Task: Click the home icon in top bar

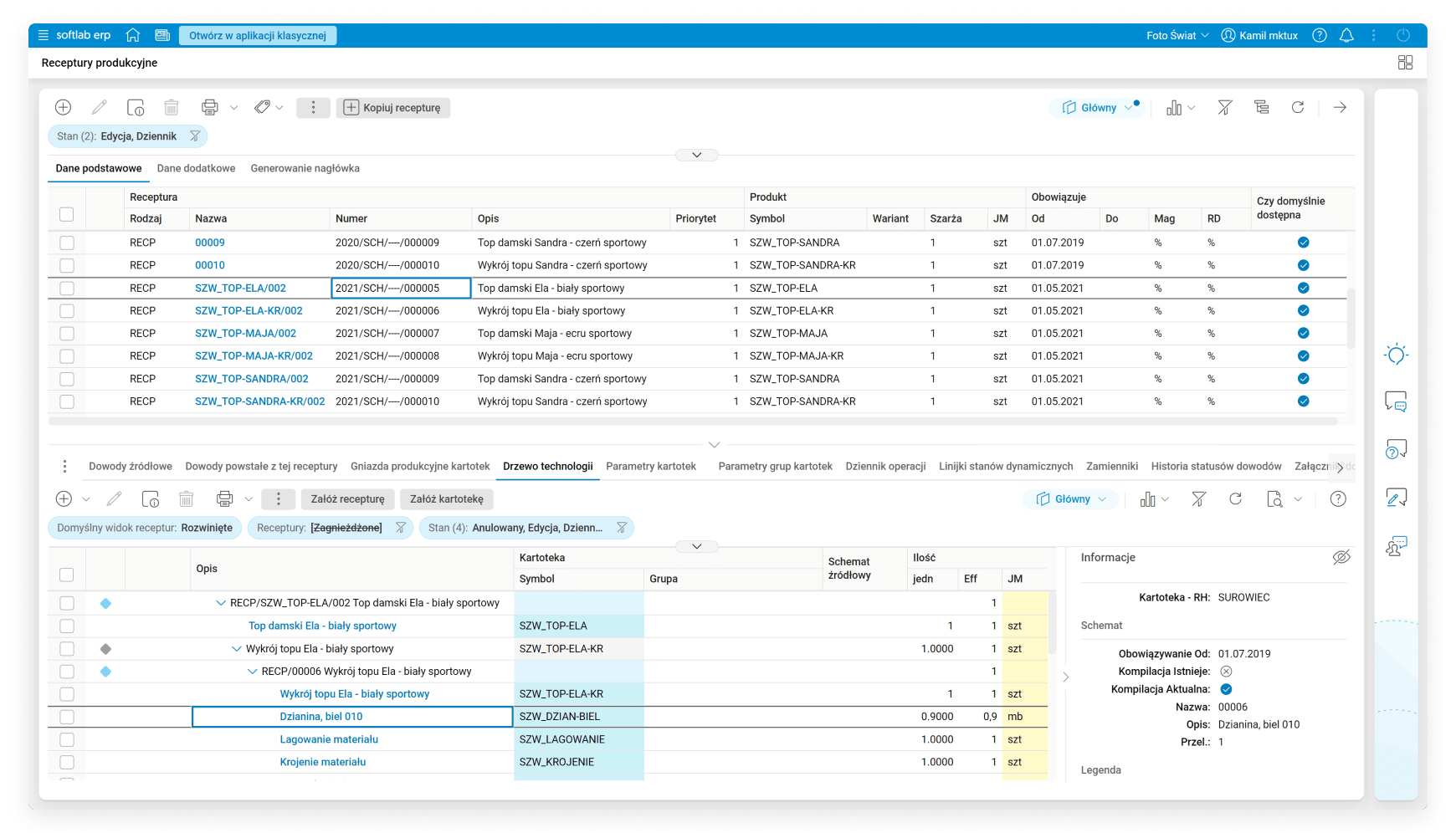Action: [132, 35]
